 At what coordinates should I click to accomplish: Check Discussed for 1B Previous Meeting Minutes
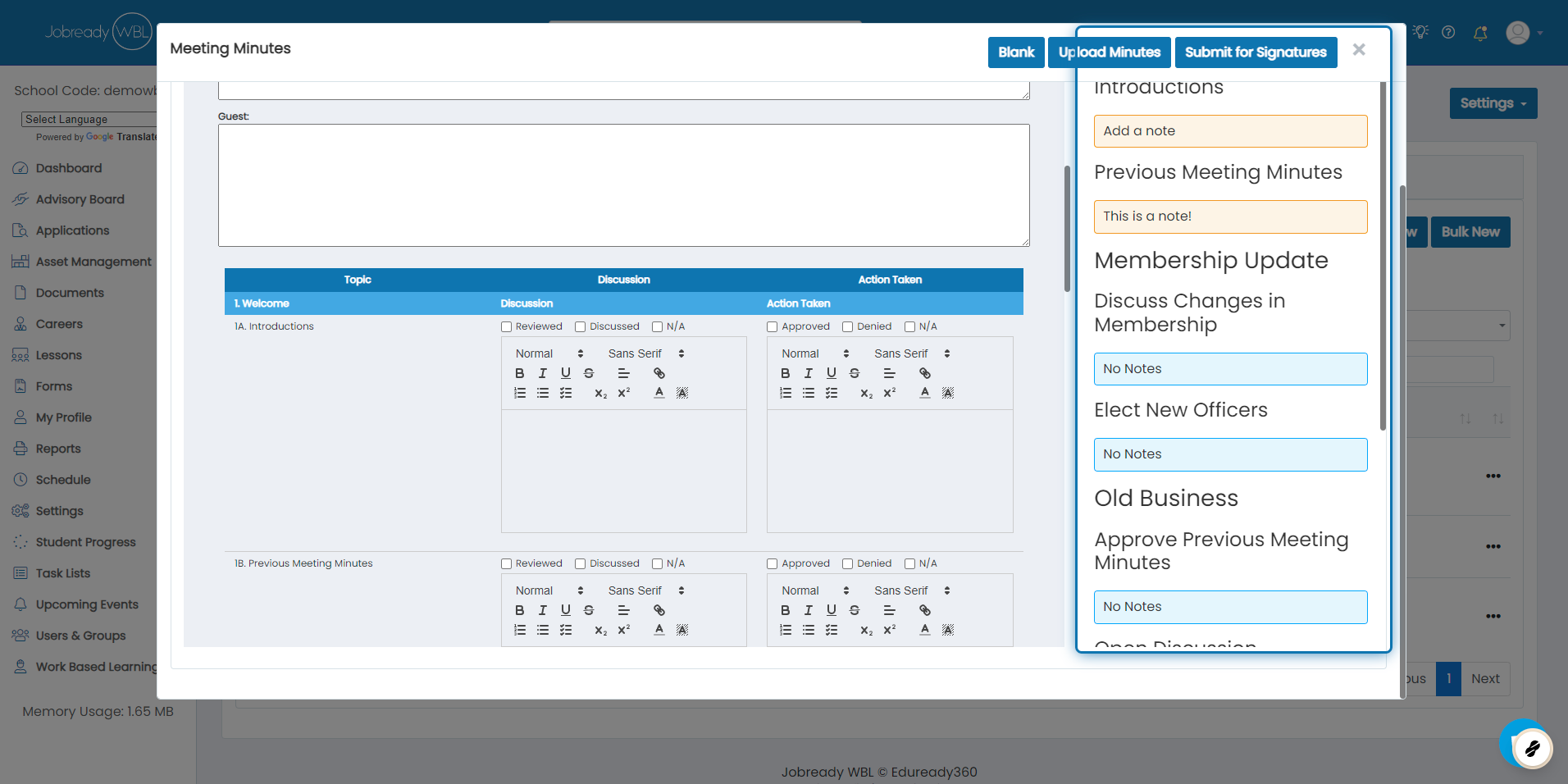[580, 563]
